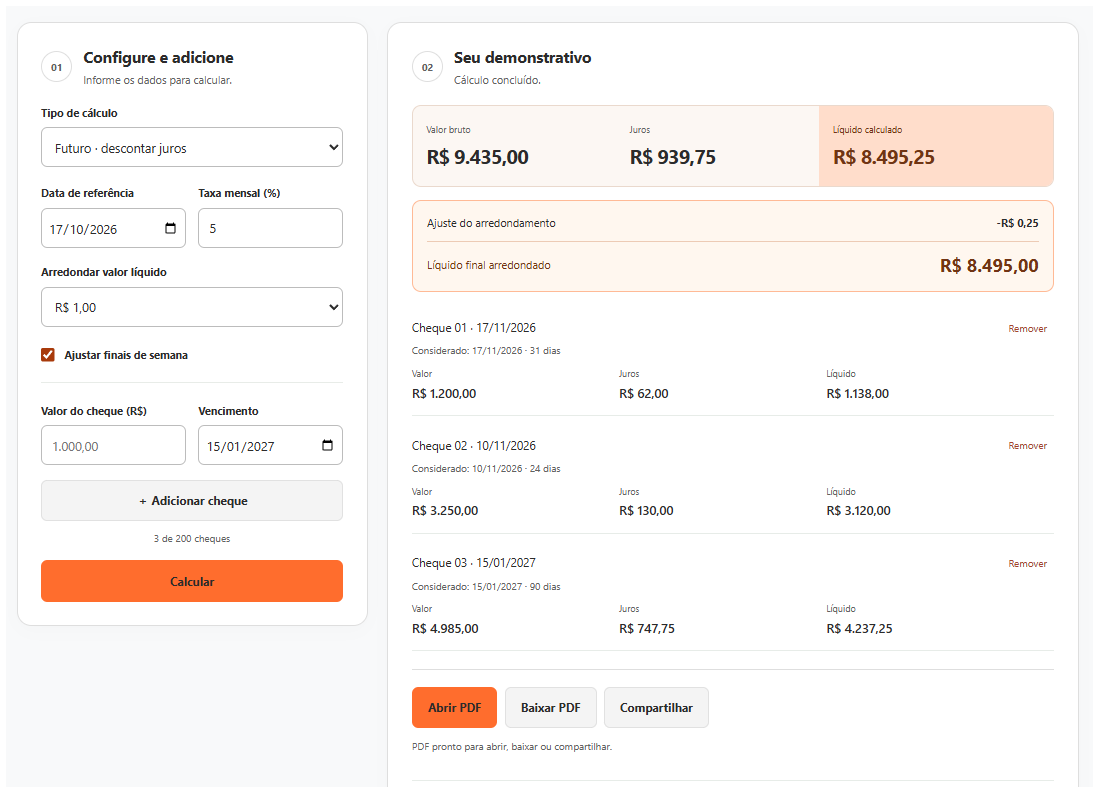The width and height of the screenshot is (1100, 800).
Task: Click the Vencimento date text 15/01/2027
Action: (x=241, y=447)
